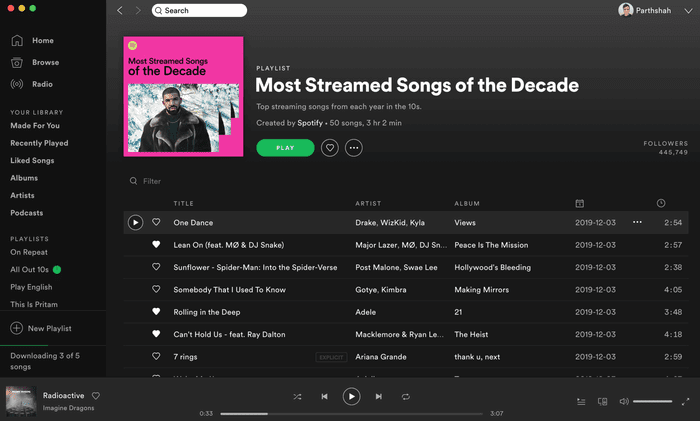Click the Radioactive album thumbnail
Screen dimensions: 700x421
point(21,401)
